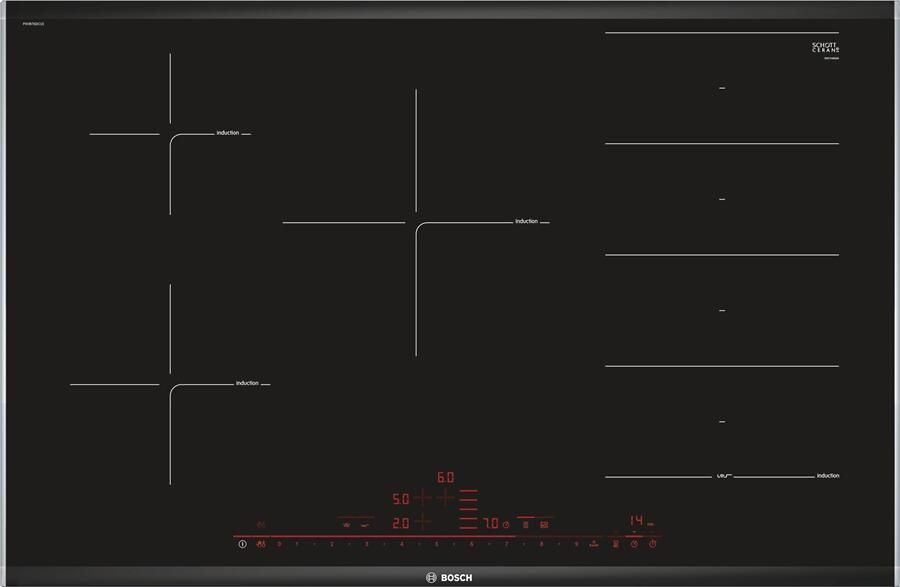The width and height of the screenshot is (900, 587).
Task: Tap level 0 on the power slider
Action: (279, 543)
